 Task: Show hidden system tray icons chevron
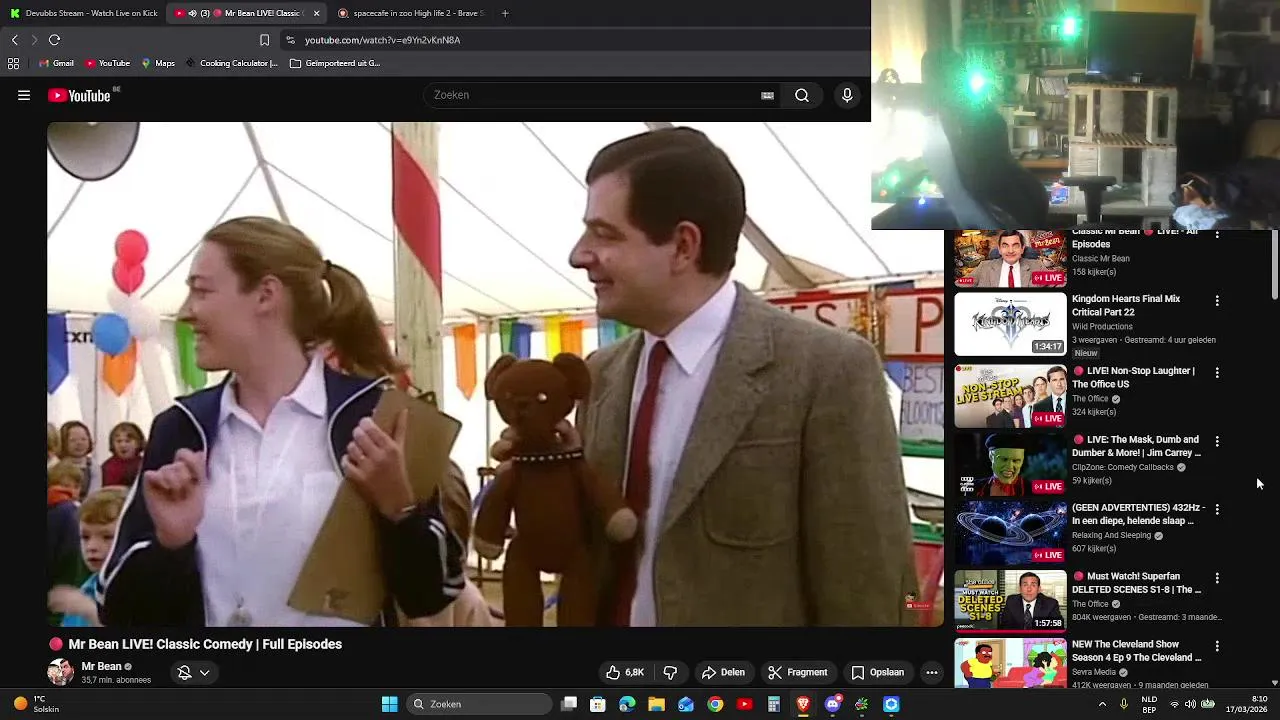point(1102,704)
